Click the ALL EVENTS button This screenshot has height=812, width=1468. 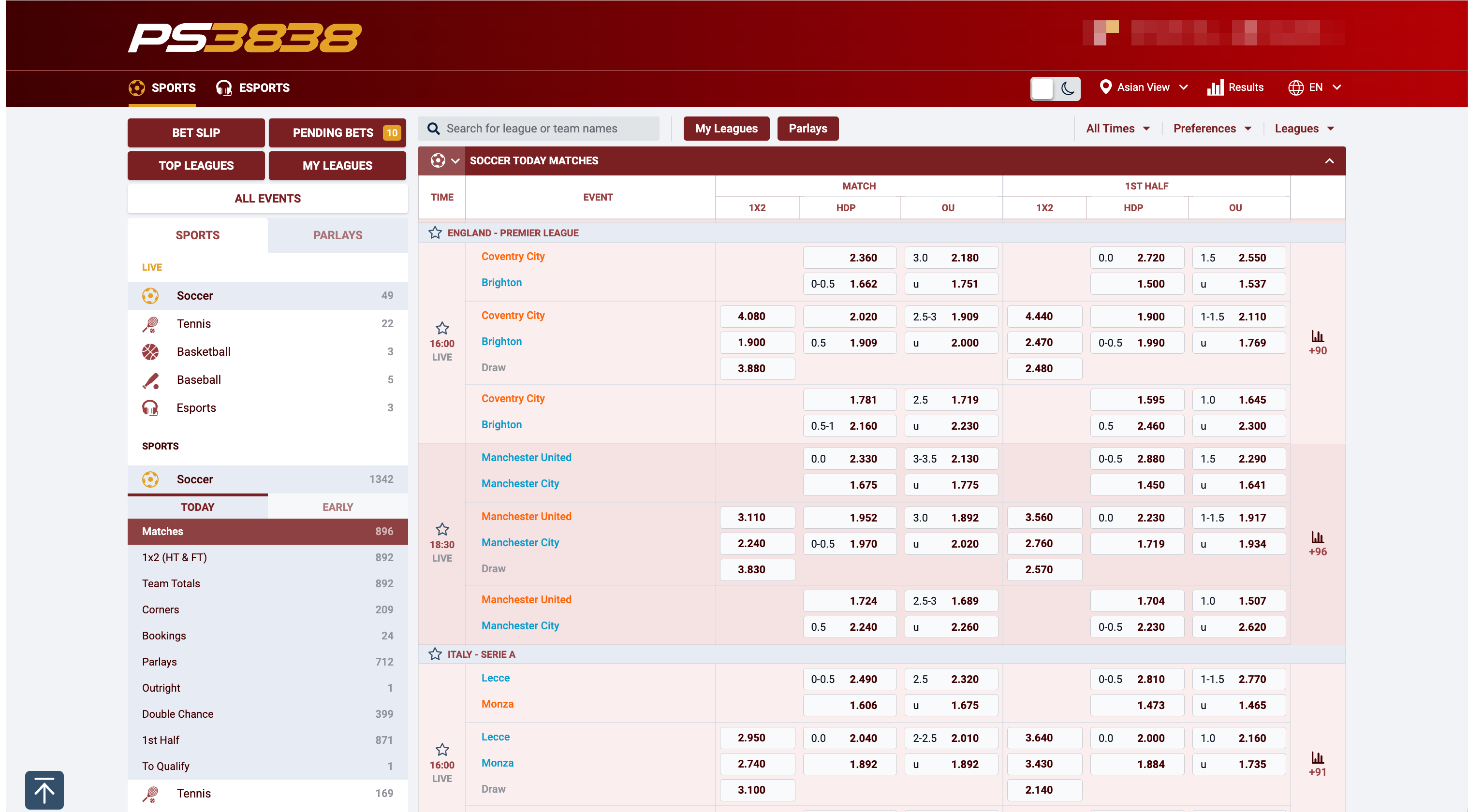click(x=268, y=199)
